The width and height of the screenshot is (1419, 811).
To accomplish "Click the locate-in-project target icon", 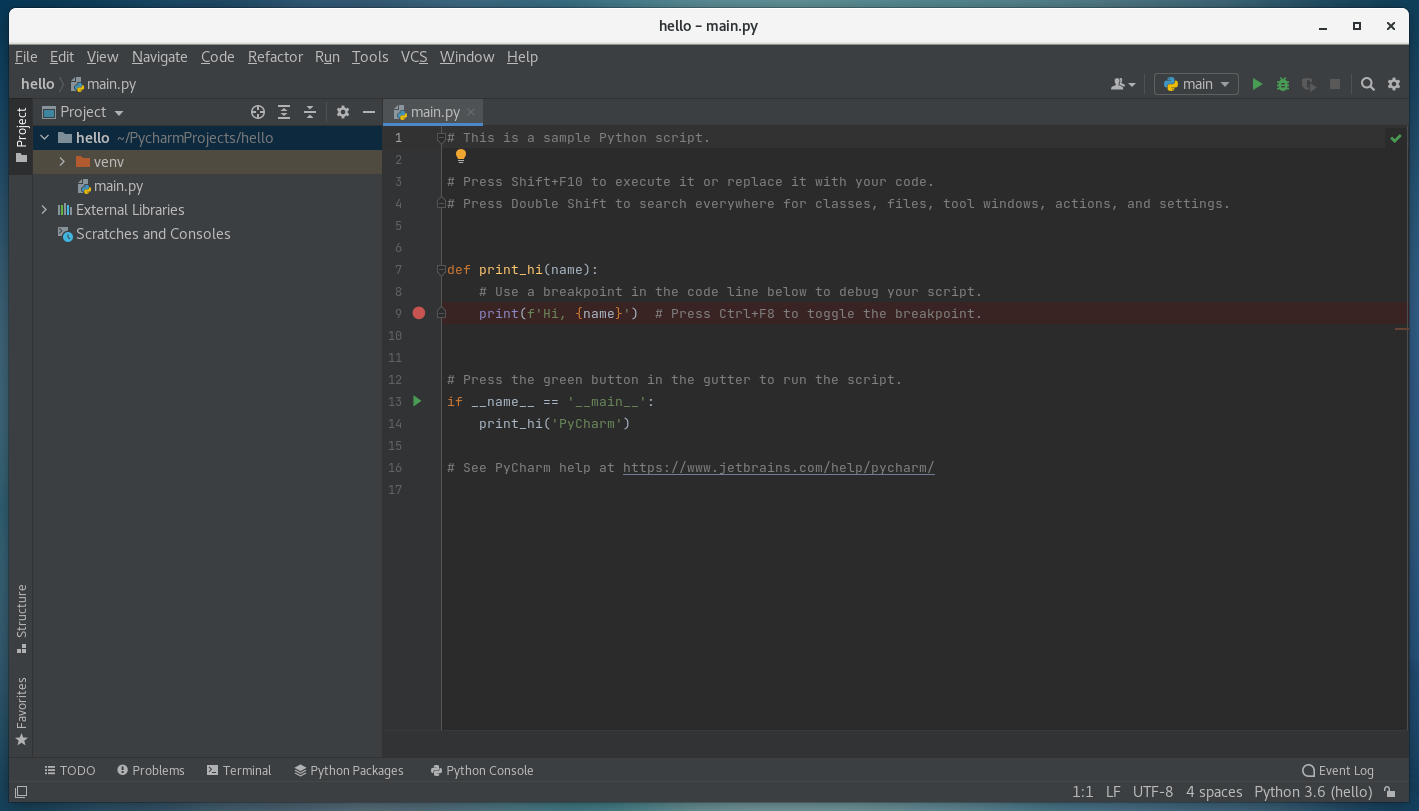I will pos(258,112).
